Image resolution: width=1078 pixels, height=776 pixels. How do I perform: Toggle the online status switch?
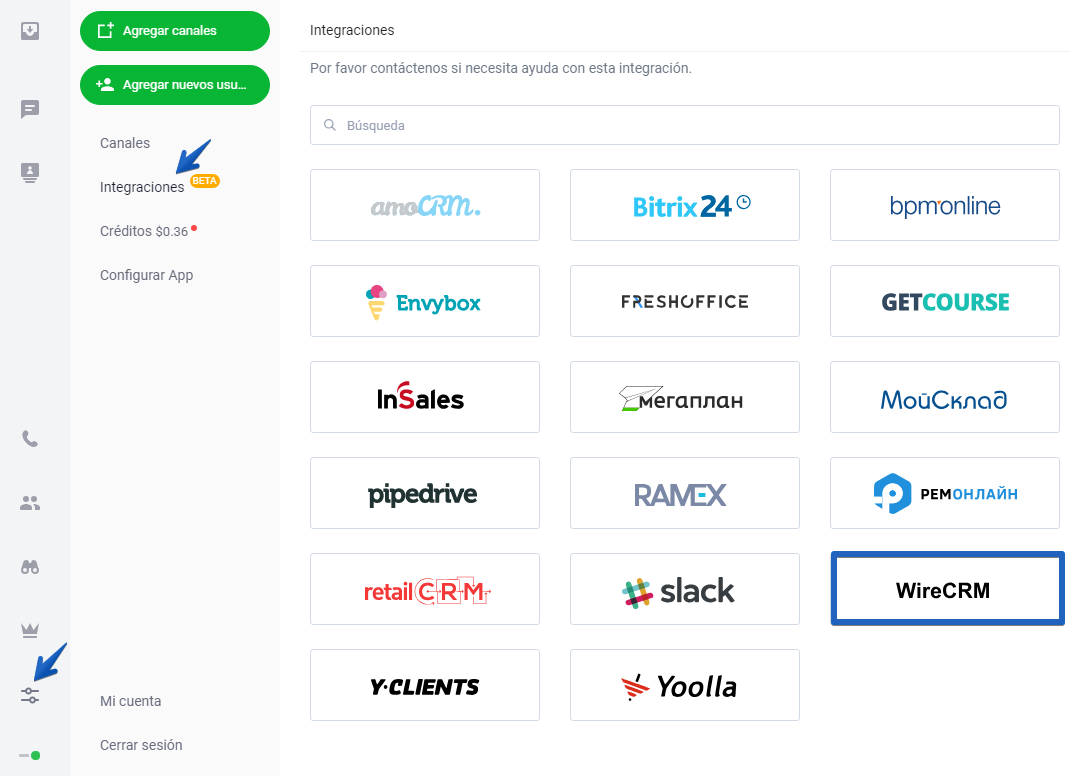[30, 755]
